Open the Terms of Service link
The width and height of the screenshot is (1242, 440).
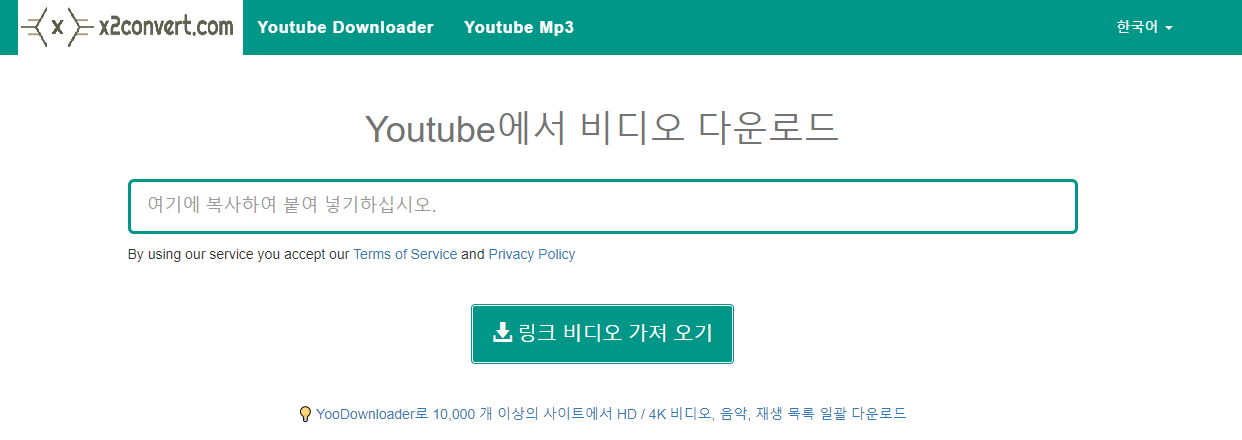tap(405, 254)
